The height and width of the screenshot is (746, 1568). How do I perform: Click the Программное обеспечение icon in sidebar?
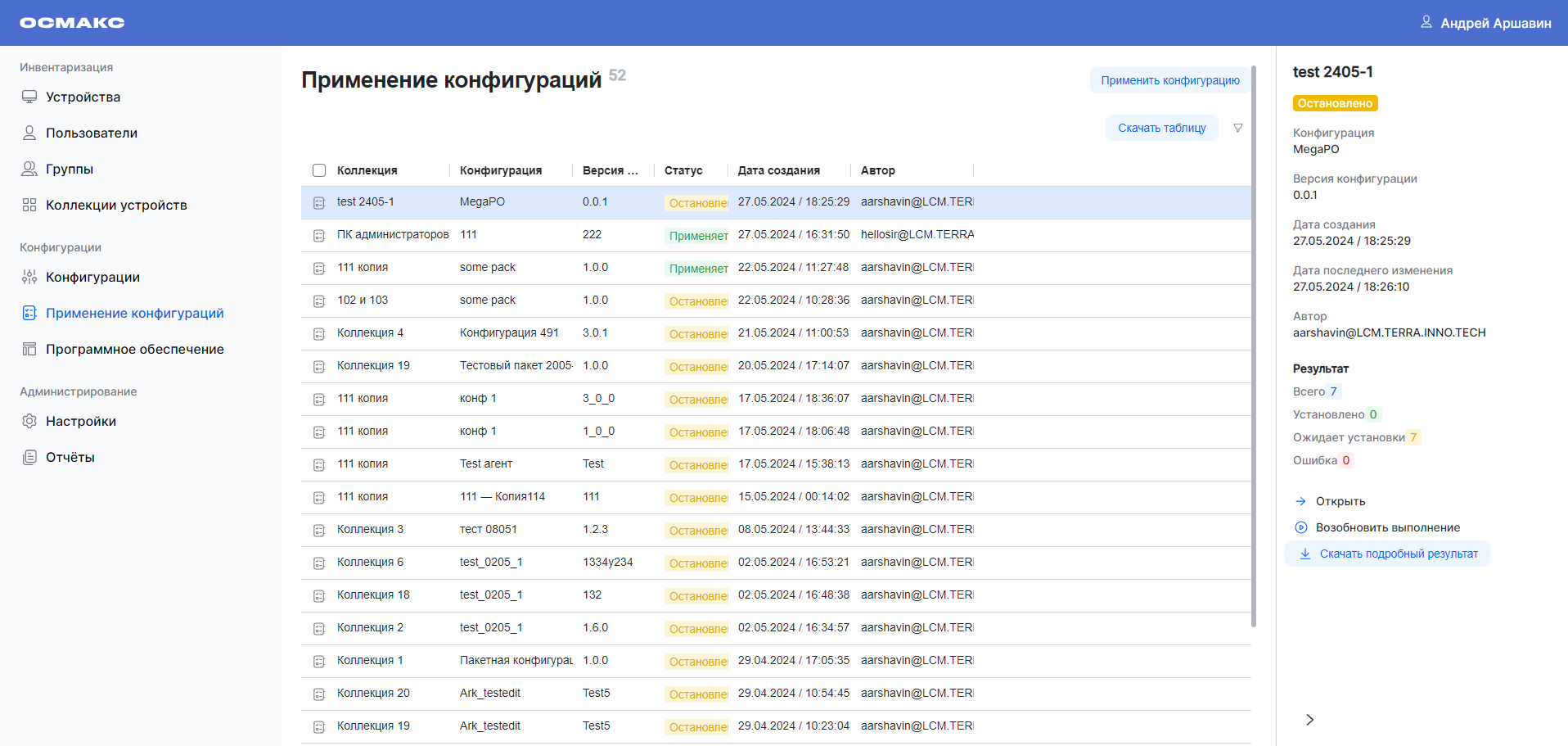[x=29, y=349]
